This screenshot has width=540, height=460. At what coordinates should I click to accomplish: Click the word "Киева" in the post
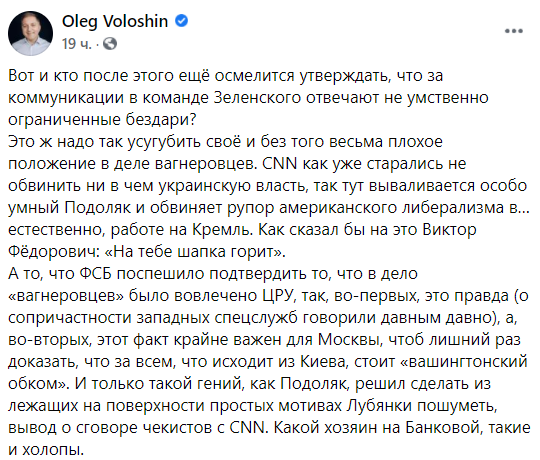tap(323, 362)
